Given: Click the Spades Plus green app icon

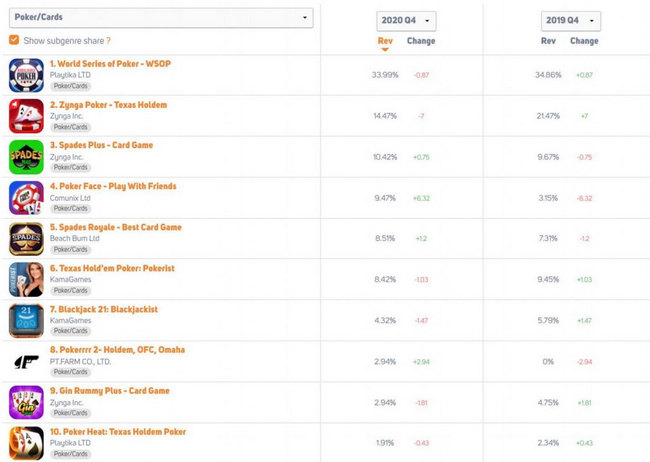Looking at the screenshot, I should 26,157.
